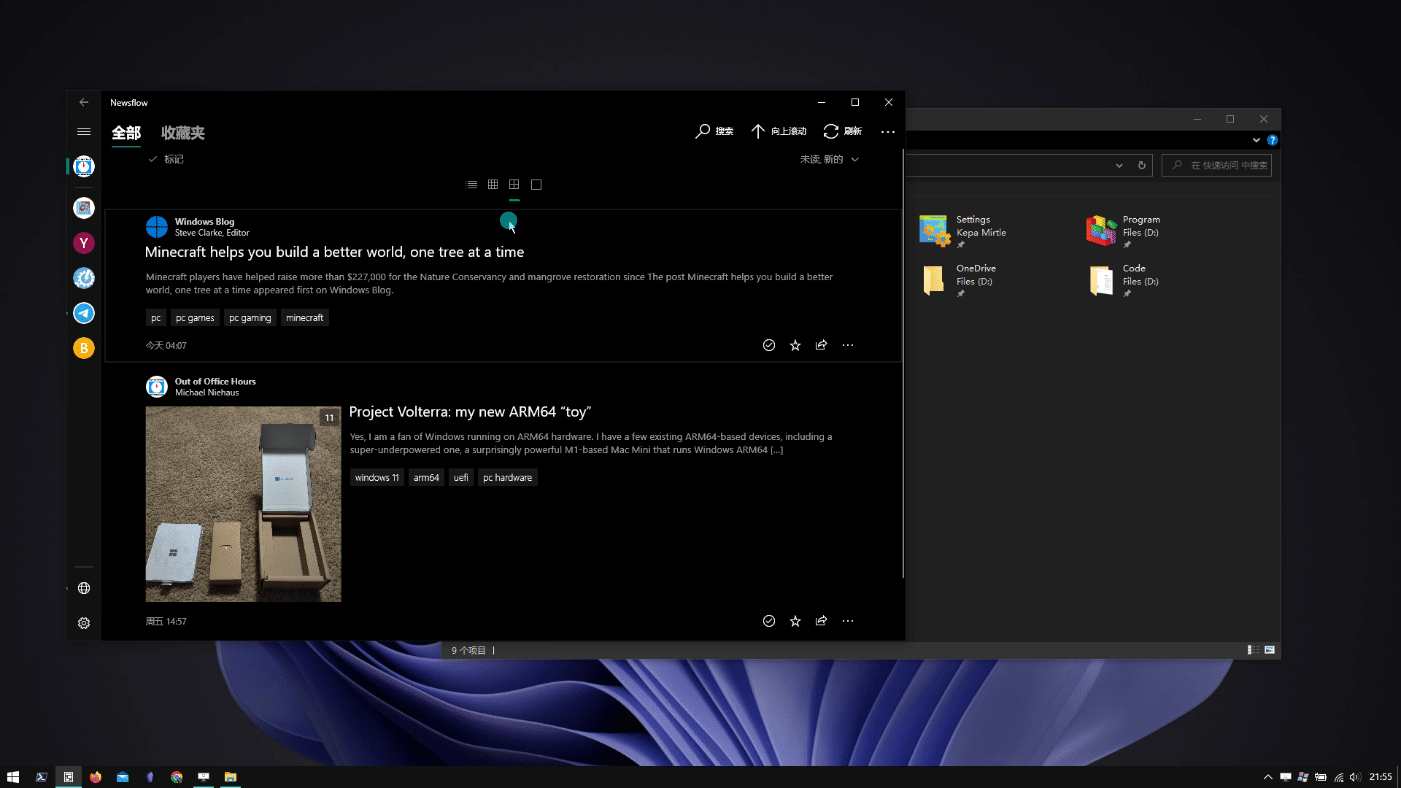Filter by the 'arm64' tag
Viewport: 1401px width, 788px height.
pos(426,478)
